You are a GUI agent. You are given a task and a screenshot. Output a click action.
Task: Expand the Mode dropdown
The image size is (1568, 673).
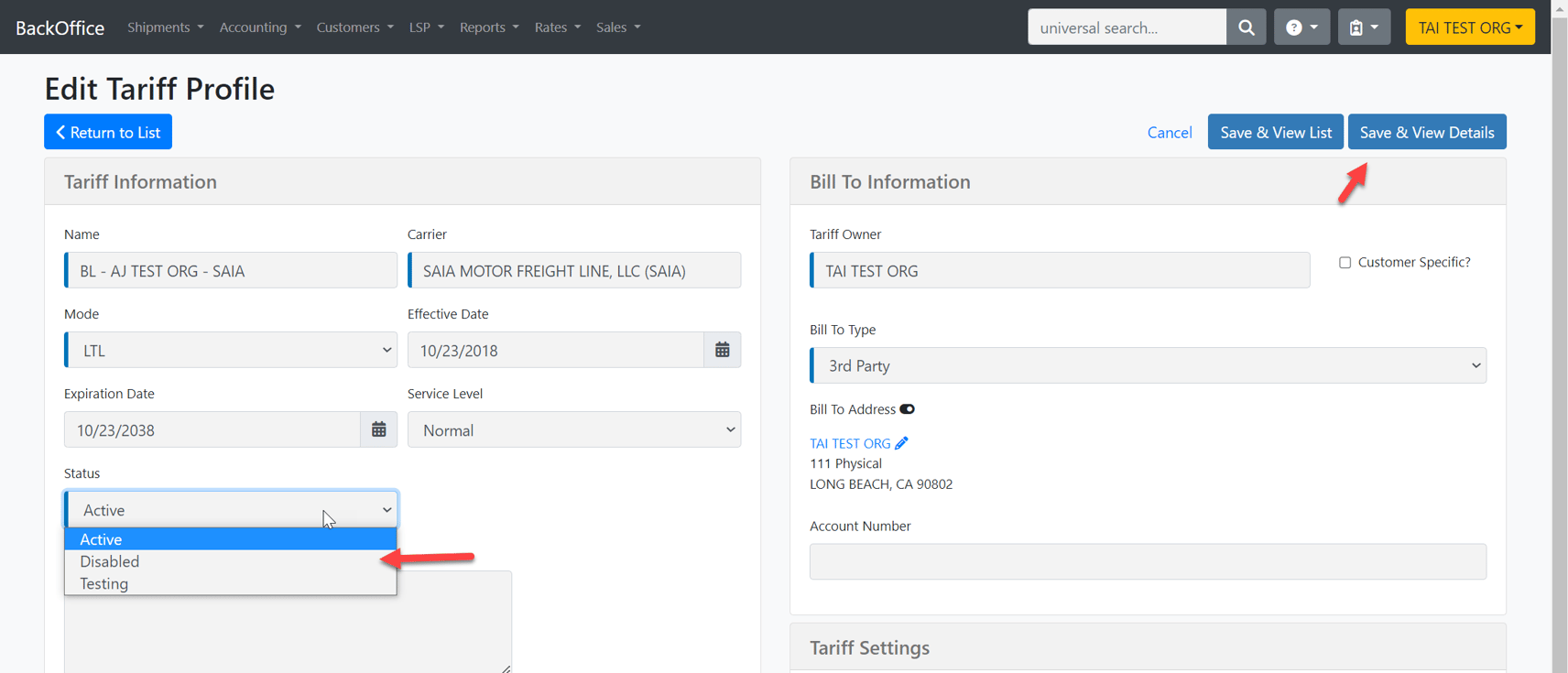click(x=231, y=350)
